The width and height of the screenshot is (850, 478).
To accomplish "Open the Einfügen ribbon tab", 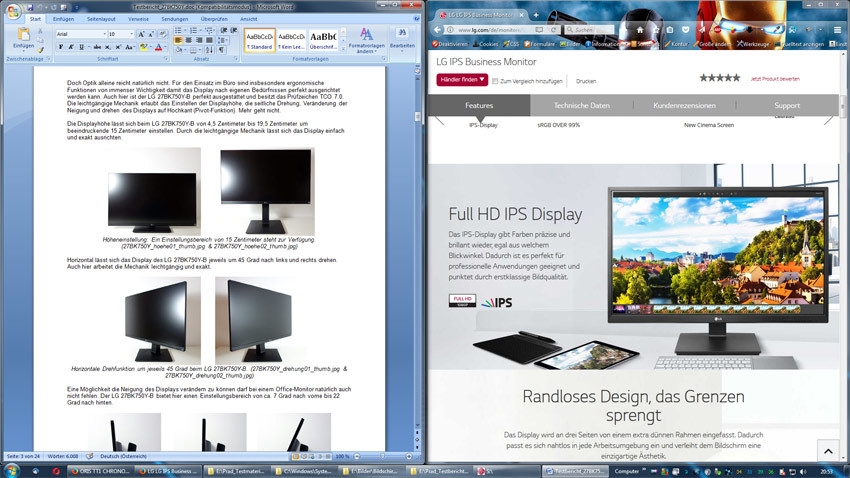I will 63,19.
